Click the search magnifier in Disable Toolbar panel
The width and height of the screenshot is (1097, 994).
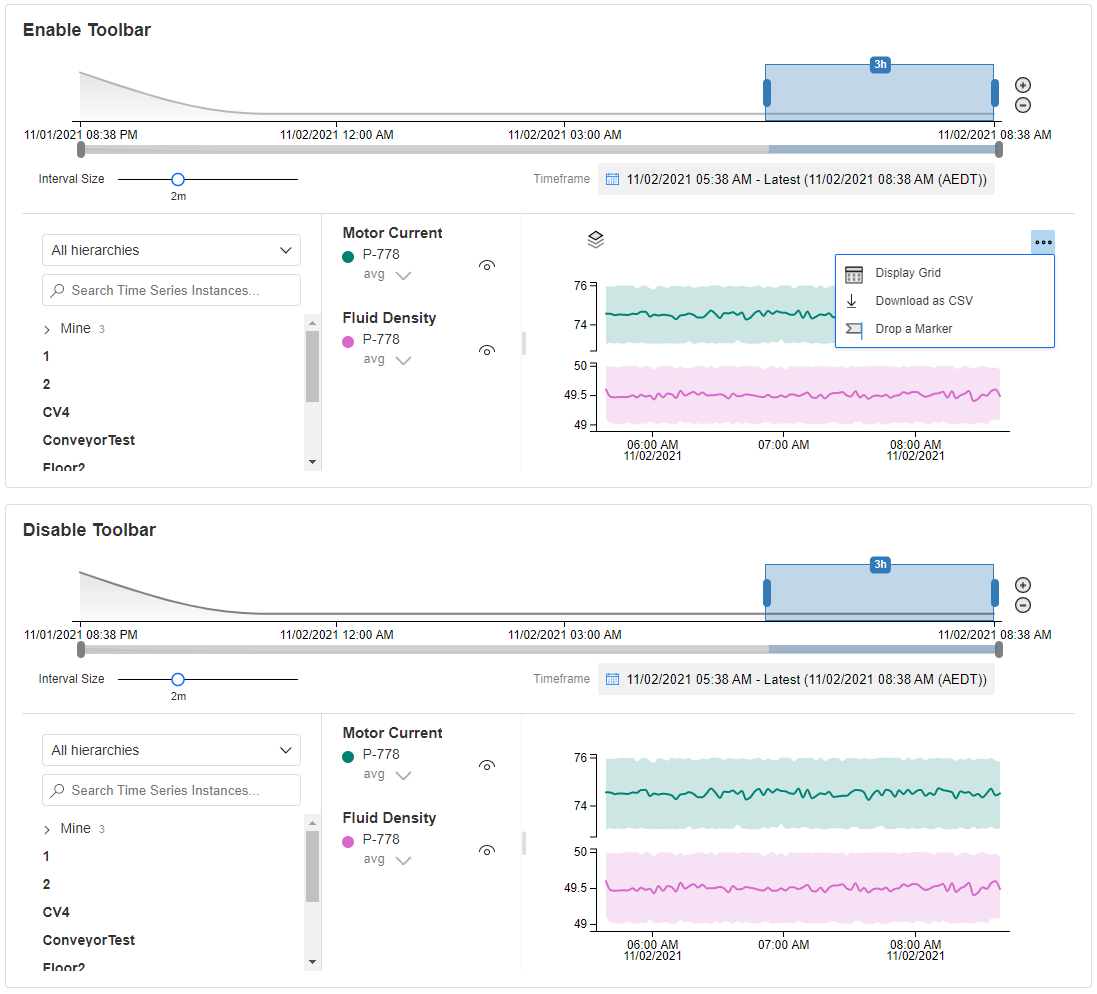pyautogui.click(x=58, y=790)
